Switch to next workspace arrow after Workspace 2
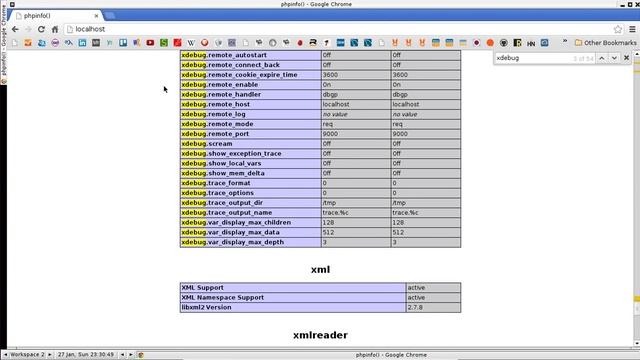Screen dimensions: 640x360 (x=50, y=355)
